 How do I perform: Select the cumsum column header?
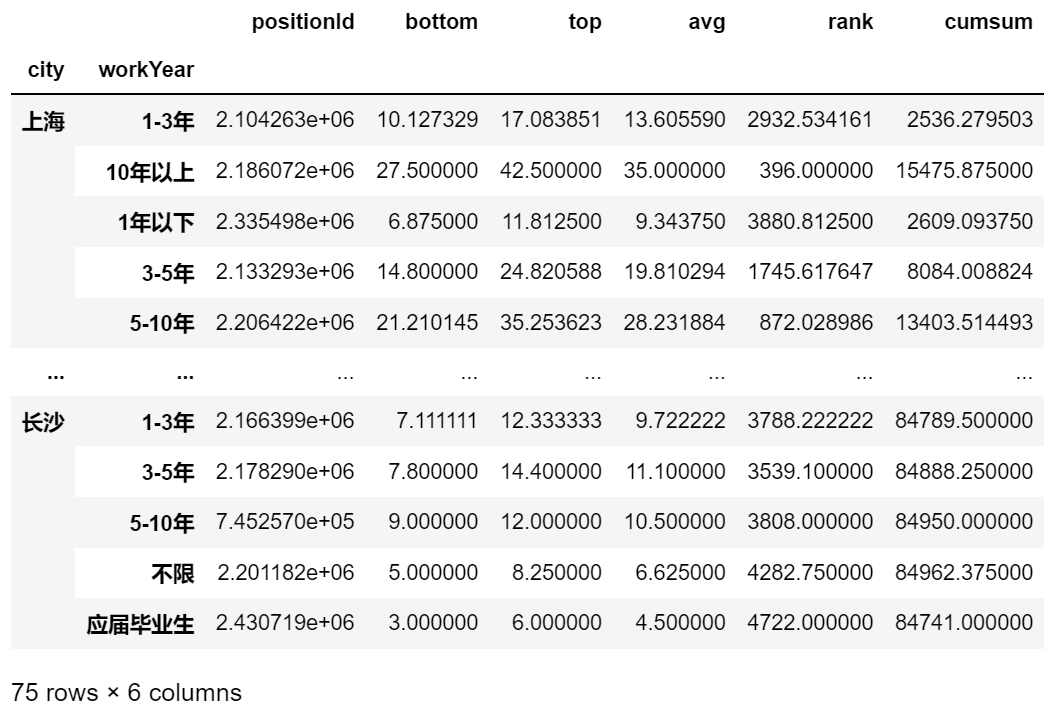click(988, 22)
